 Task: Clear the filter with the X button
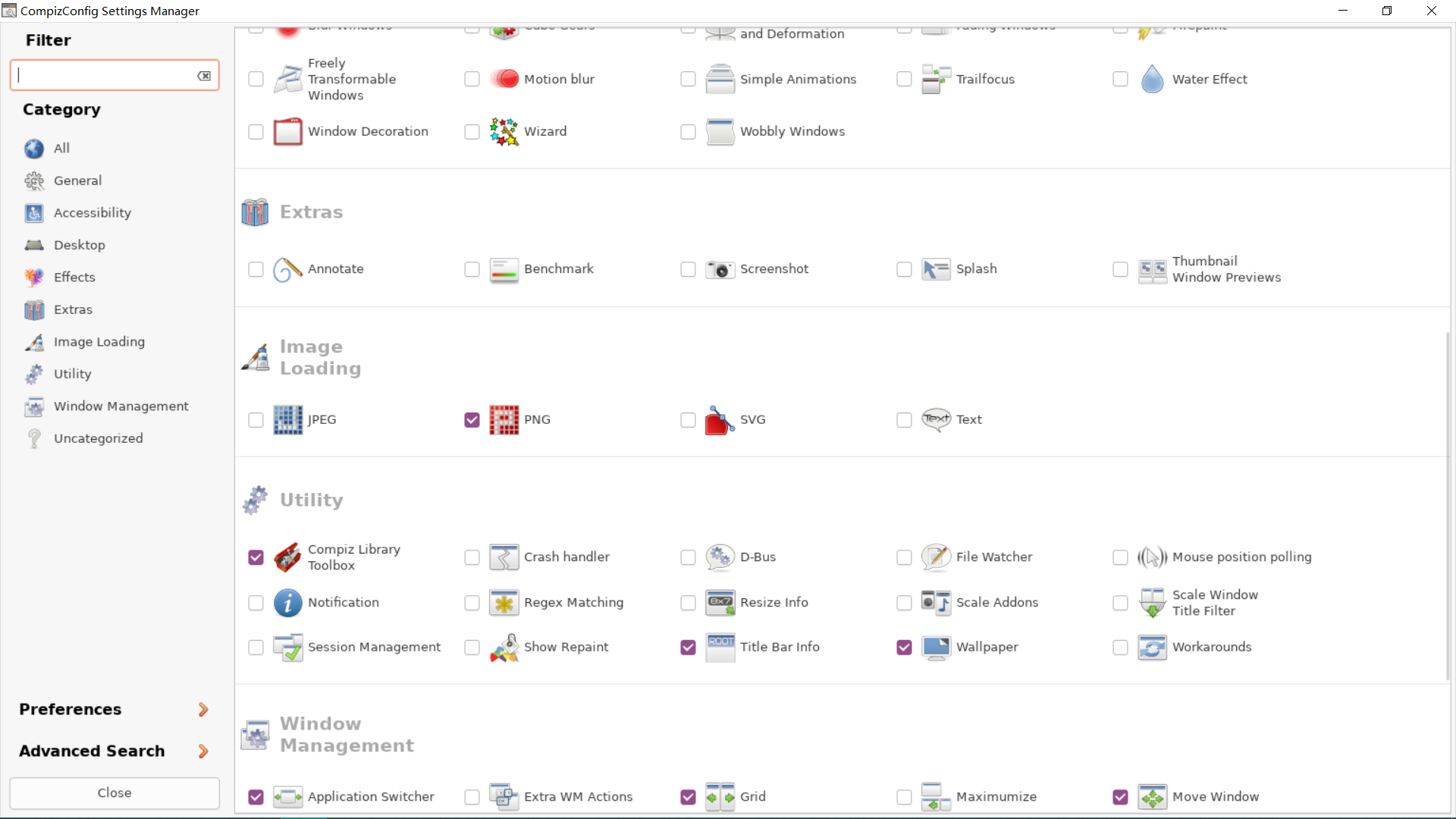(203, 75)
